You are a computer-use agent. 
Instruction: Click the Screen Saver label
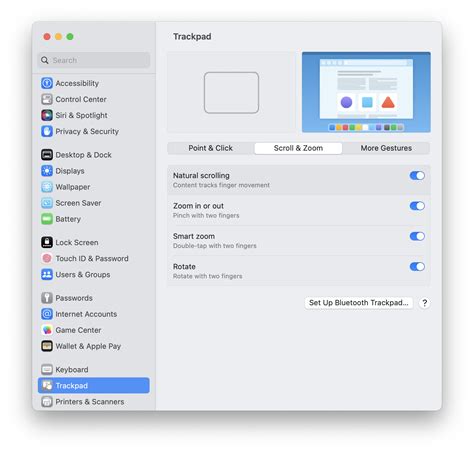[x=78, y=203]
